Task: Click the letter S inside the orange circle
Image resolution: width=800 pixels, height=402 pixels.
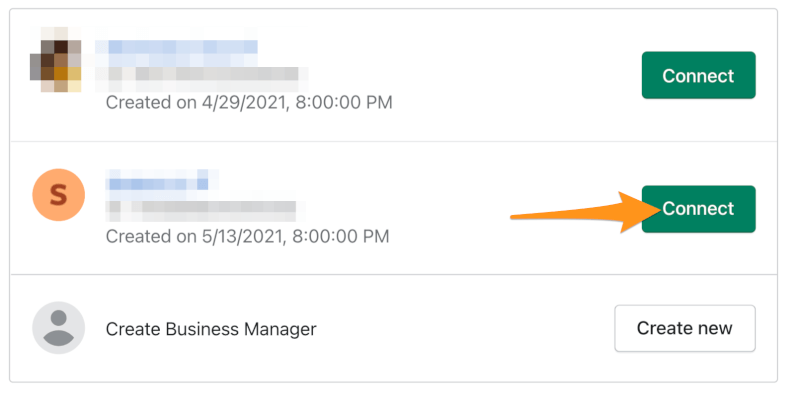Action: point(58,195)
